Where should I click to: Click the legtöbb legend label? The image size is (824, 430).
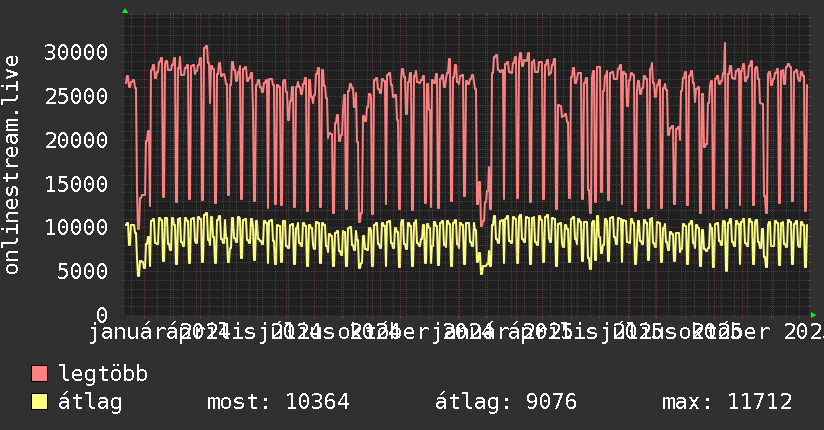[x=103, y=374]
